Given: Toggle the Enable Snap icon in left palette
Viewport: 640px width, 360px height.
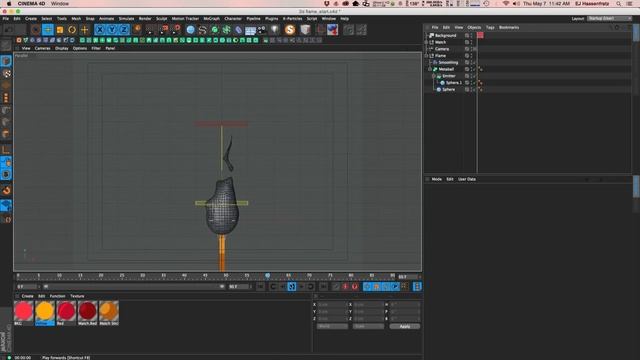Looking at the screenshot, I should 6,191.
